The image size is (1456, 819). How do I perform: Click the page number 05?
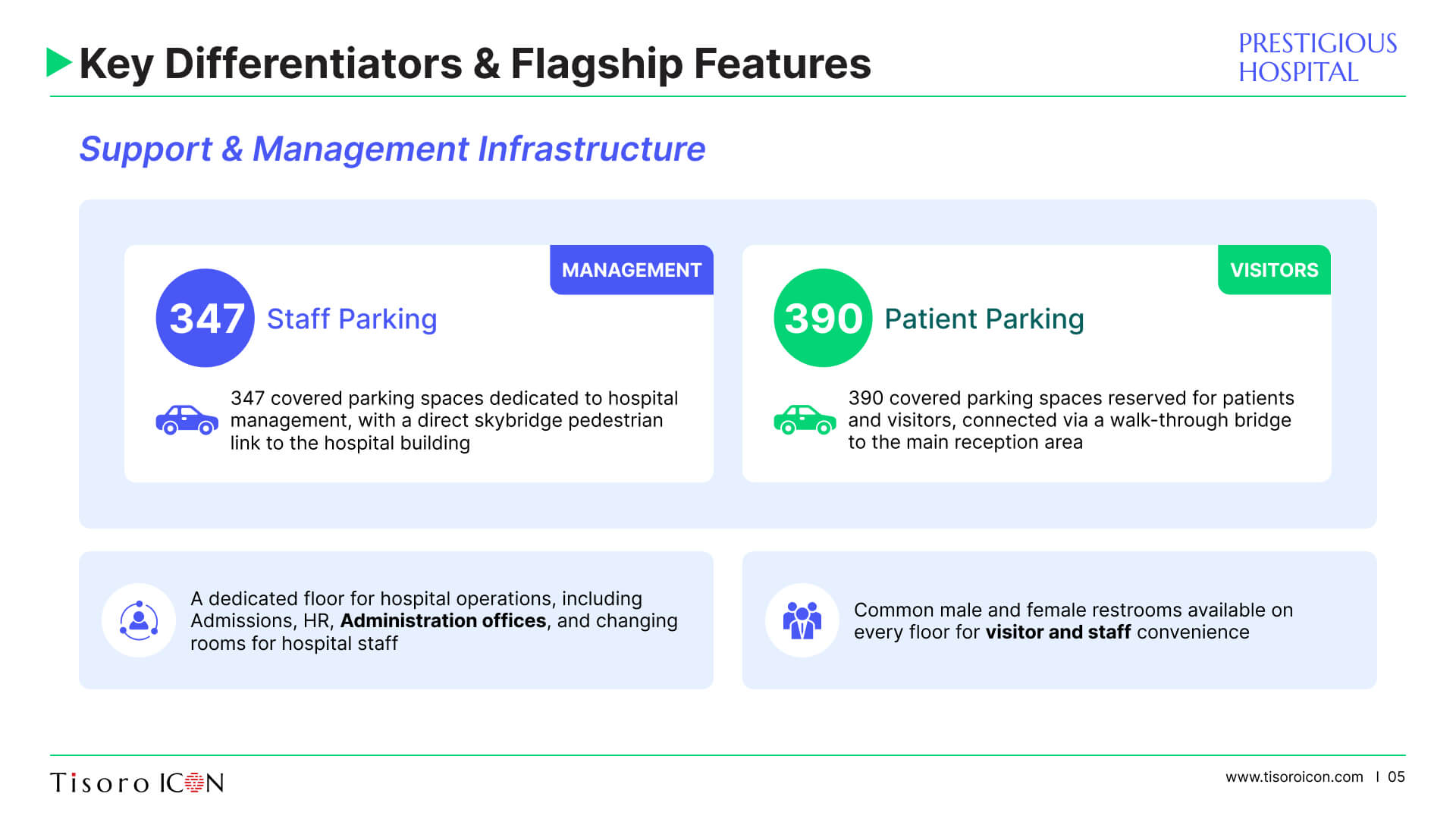[x=1396, y=777]
